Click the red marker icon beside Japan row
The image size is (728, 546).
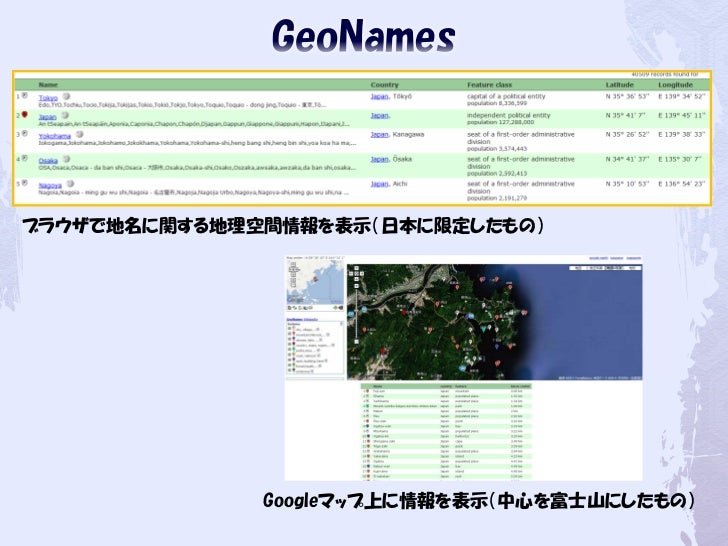(x=23, y=117)
